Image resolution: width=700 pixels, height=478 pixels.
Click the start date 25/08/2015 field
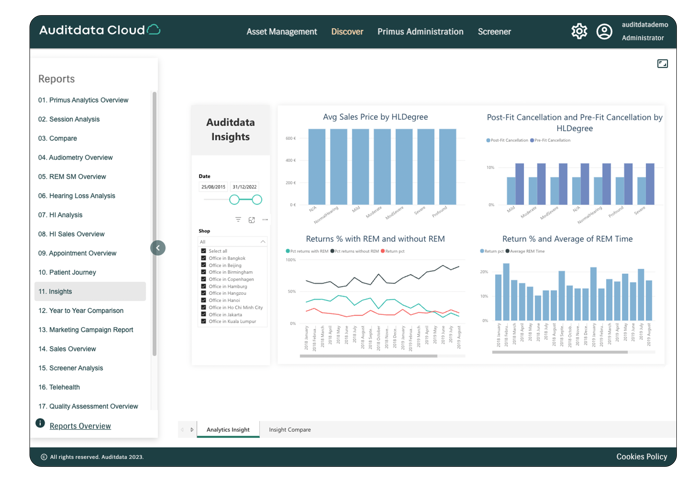click(213, 187)
